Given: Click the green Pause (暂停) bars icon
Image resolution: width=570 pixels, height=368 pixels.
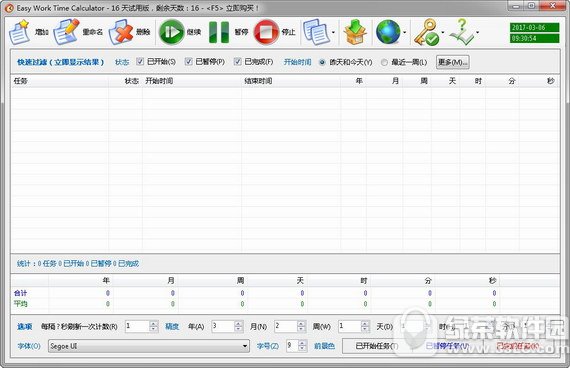Looking at the screenshot, I should pos(219,32).
